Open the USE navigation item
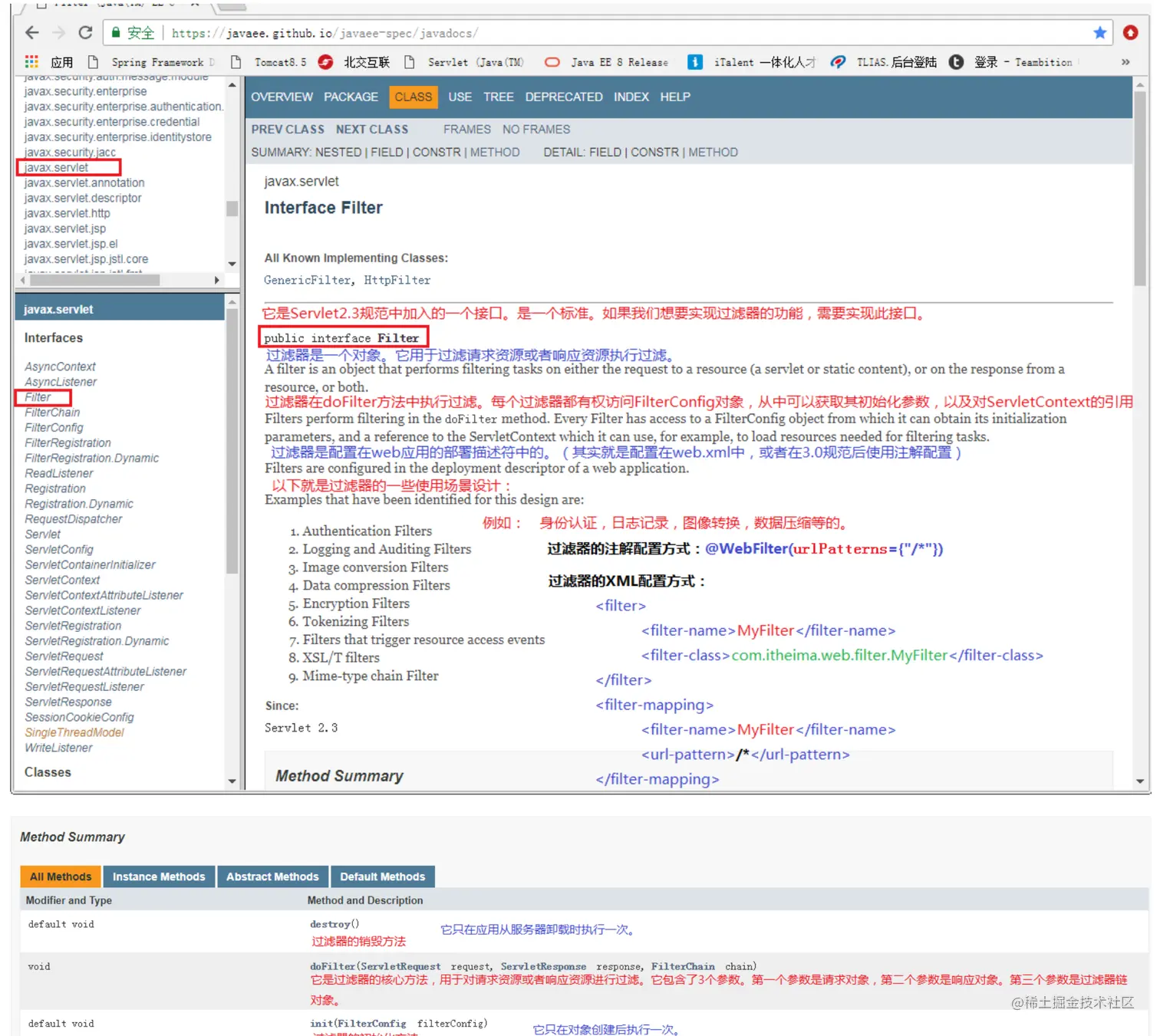The height and width of the screenshot is (1036, 1160). [460, 97]
